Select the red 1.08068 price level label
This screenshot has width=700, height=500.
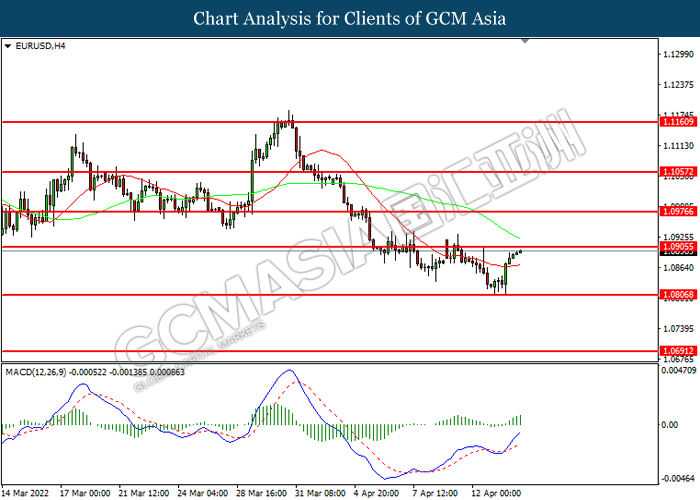[x=678, y=295]
